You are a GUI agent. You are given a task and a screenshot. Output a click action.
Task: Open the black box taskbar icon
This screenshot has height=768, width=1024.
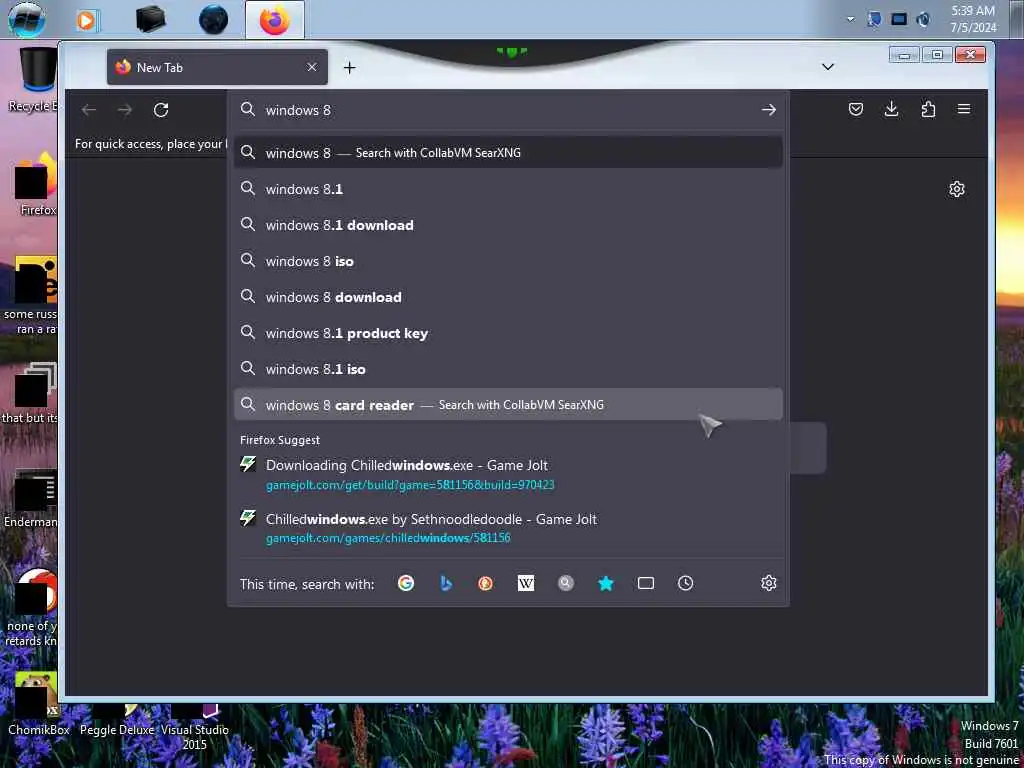coord(151,20)
